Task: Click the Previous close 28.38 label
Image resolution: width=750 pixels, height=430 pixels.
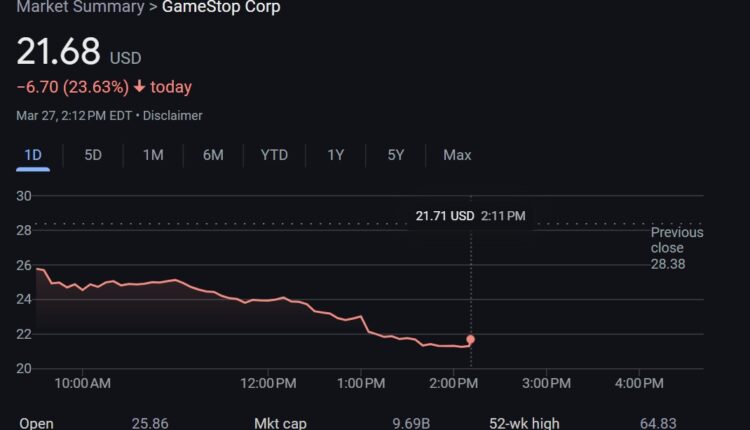Action: pos(677,248)
